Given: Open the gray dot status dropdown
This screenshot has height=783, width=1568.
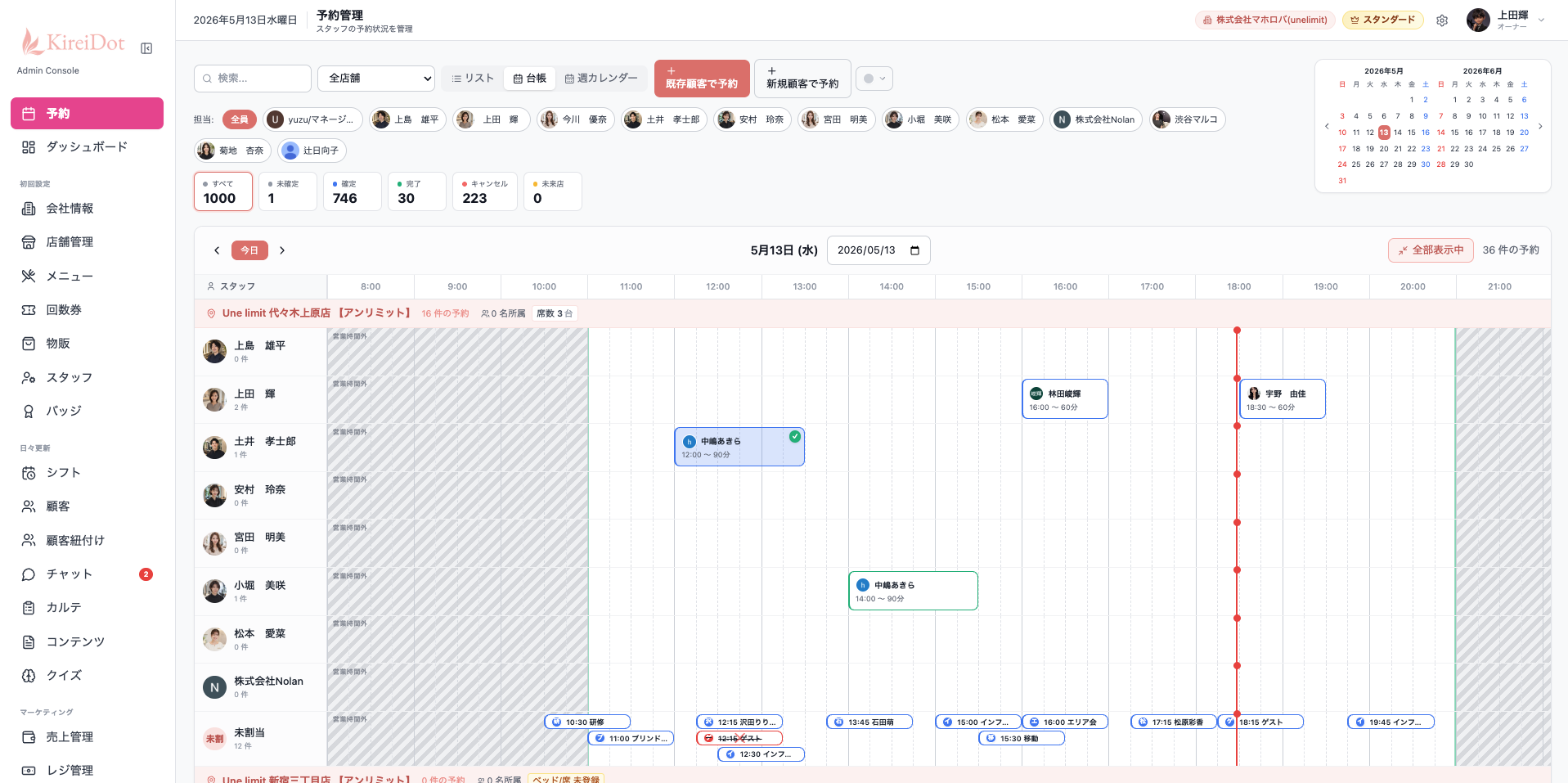Looking at the screenshot, I should 874,79.
